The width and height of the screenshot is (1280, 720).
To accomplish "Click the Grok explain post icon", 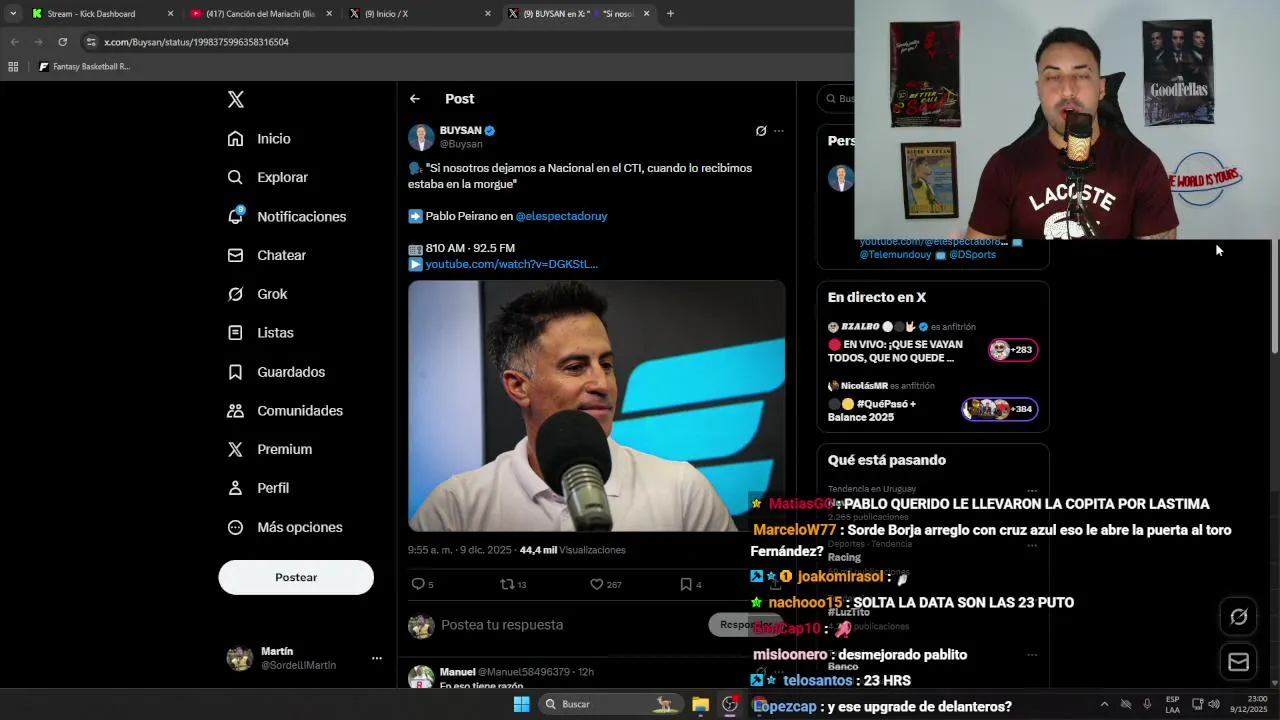I will point(761,131).
